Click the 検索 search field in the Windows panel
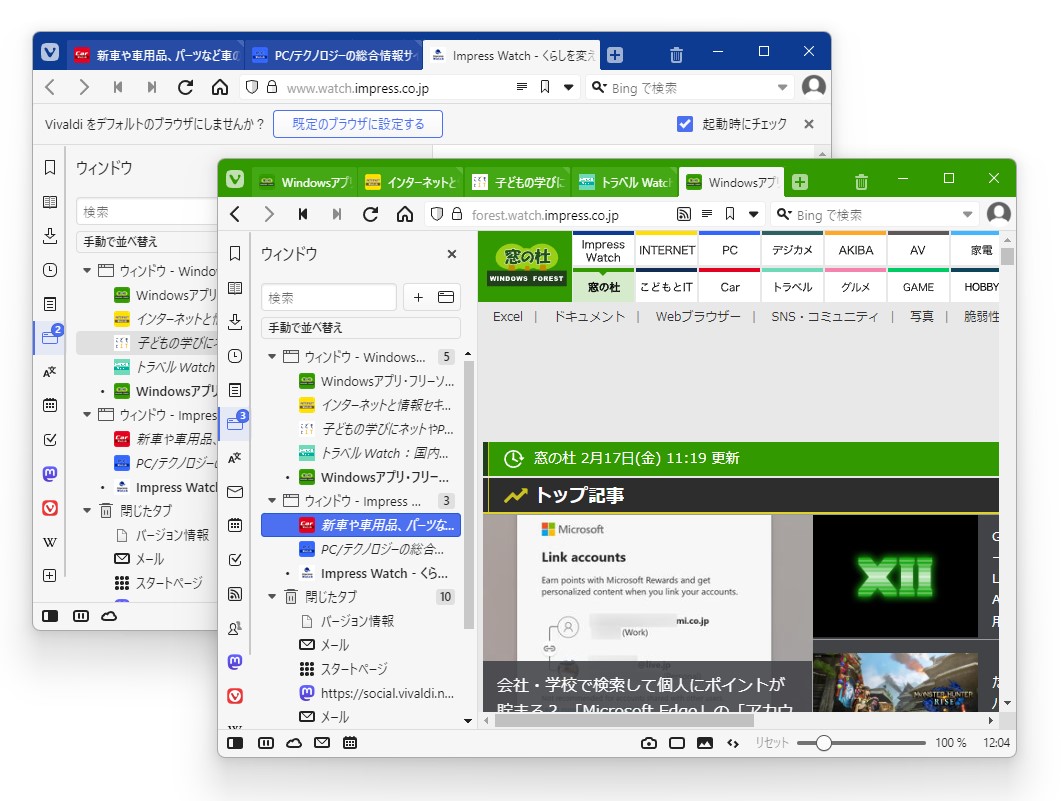Screen dimensions: 1061x801 (x=328, y=297)
